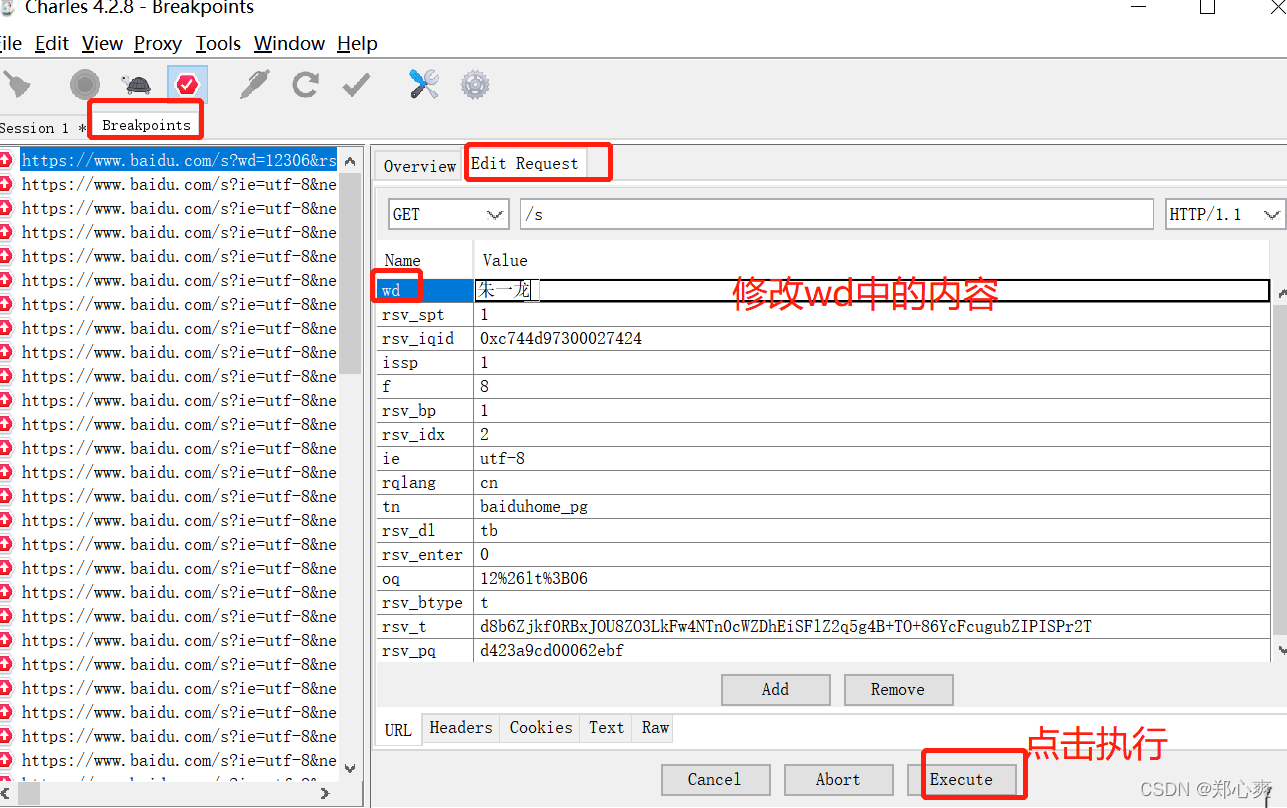Click the rsv_pq value d423a9cd00062ebf
This screenshot has width=1287, height=808.
(x=552, y=650)
